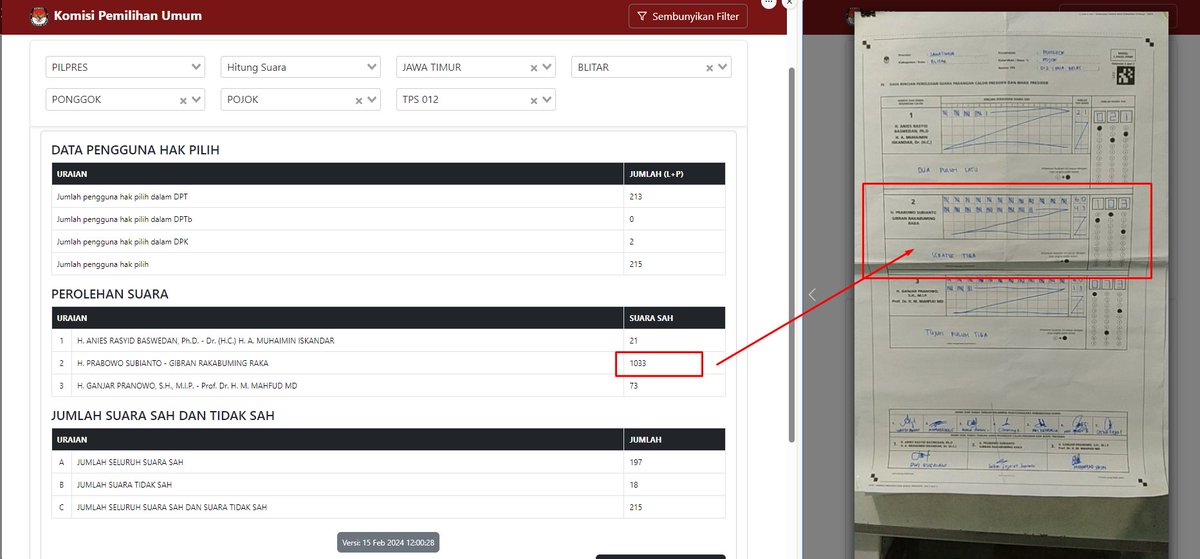Viewport: 1200px width, 559px height.
Task: Click the left chevron in the image viewer
Action: point(812,294)
